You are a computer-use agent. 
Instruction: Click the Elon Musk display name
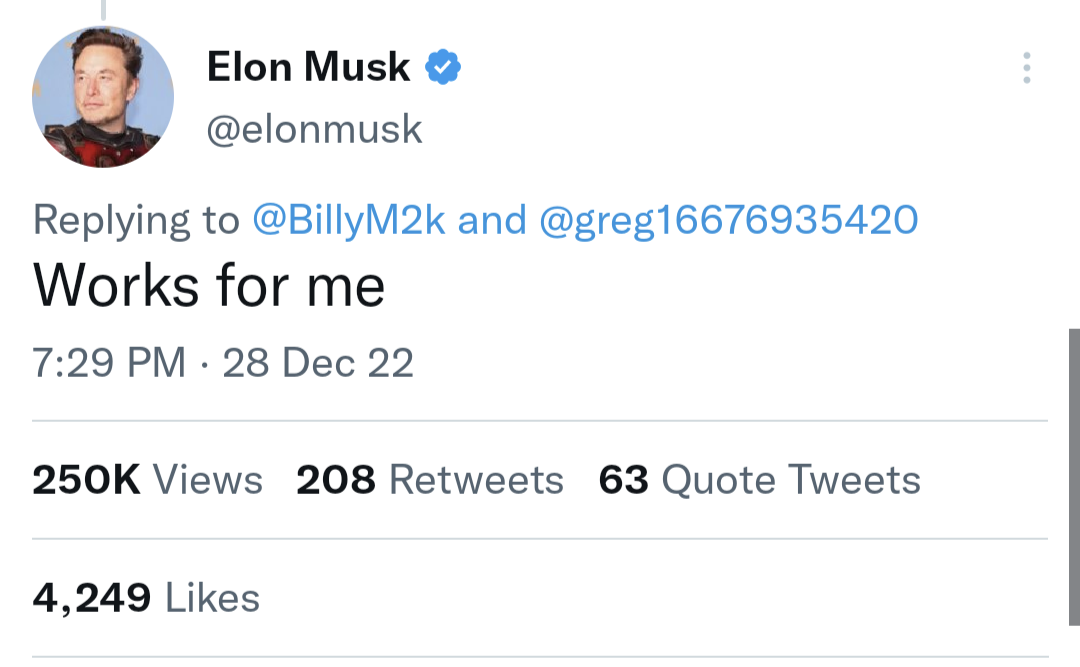308,67
